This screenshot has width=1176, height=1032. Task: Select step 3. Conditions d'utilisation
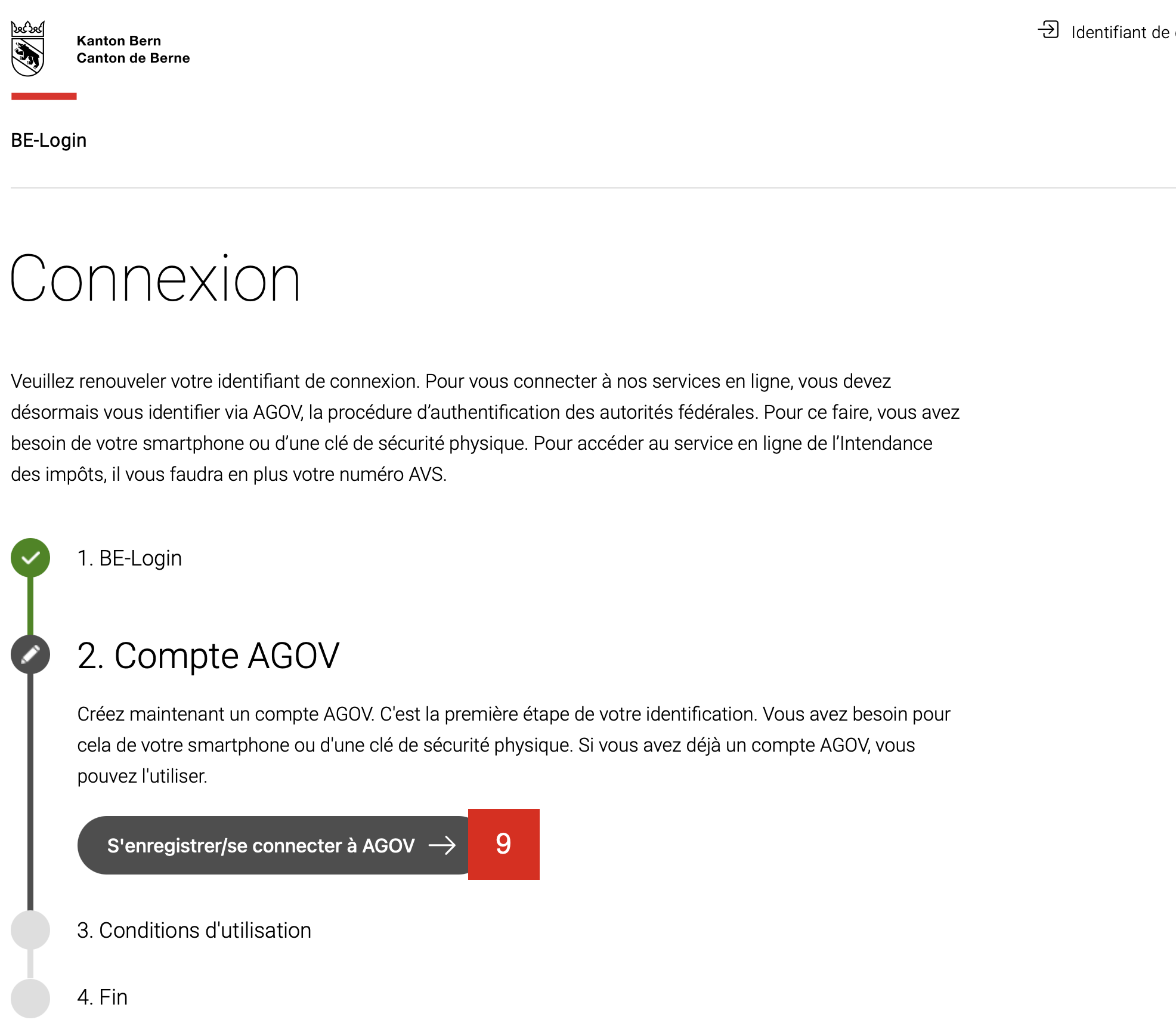coord(194,931)
